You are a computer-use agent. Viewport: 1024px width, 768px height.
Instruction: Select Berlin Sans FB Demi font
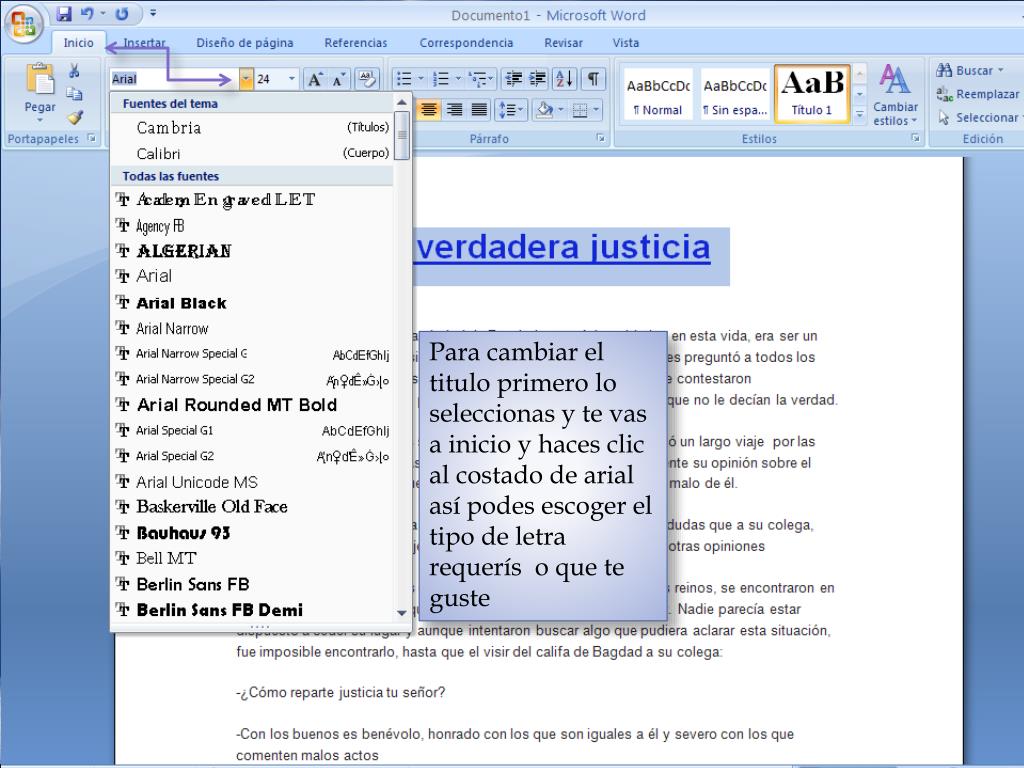[252, 610]
